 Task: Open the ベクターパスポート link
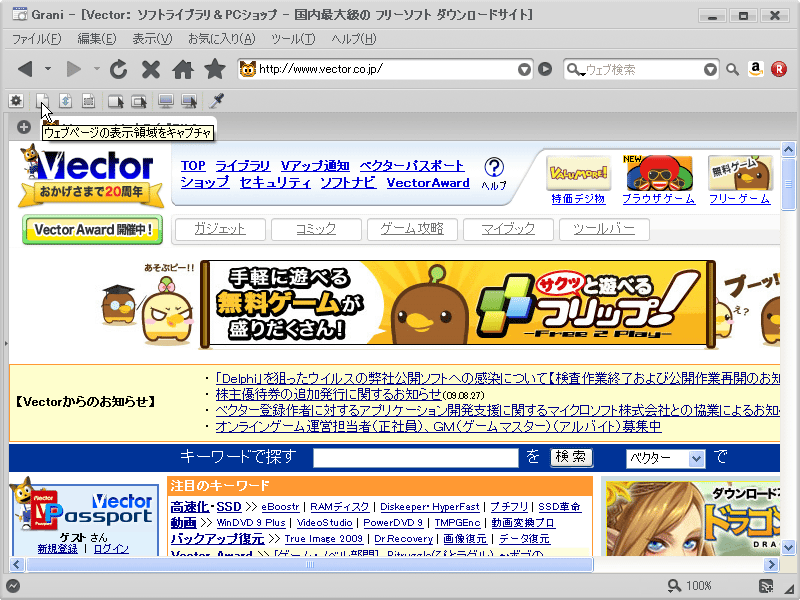click(412, 166)
